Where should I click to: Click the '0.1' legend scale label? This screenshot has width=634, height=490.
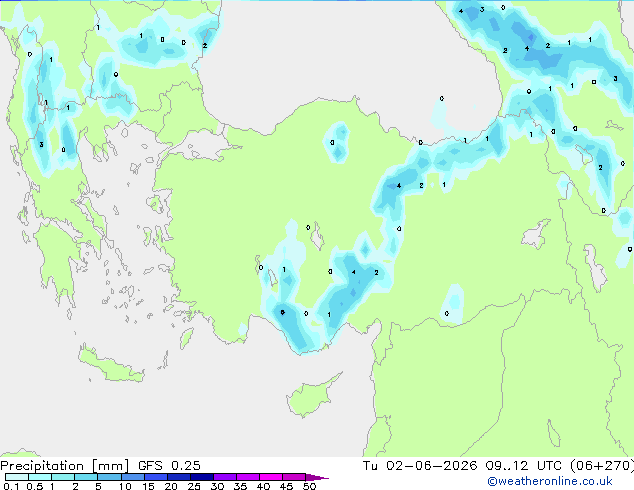tap(11, 486)
